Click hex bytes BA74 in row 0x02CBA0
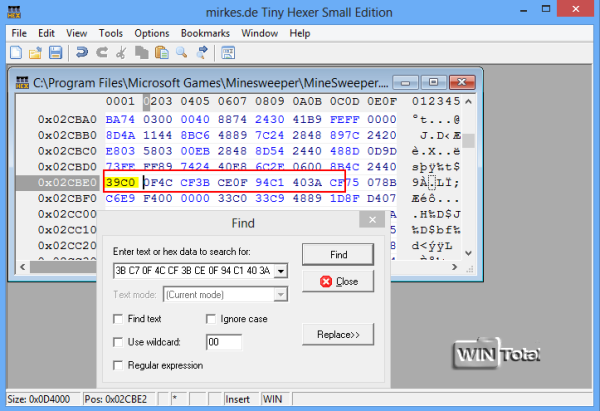 120,119
